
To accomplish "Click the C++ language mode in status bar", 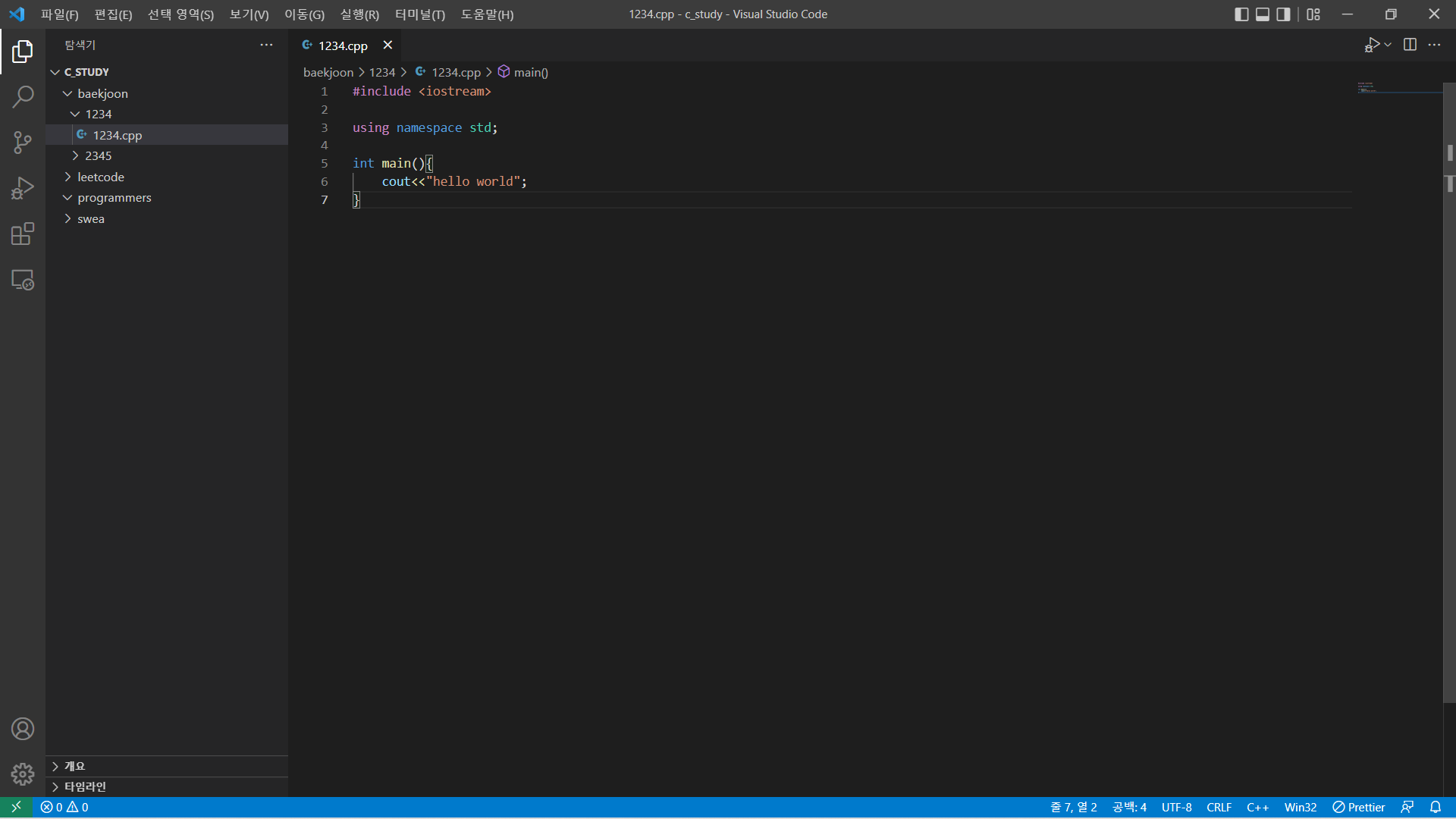I will pos(1257,807).
